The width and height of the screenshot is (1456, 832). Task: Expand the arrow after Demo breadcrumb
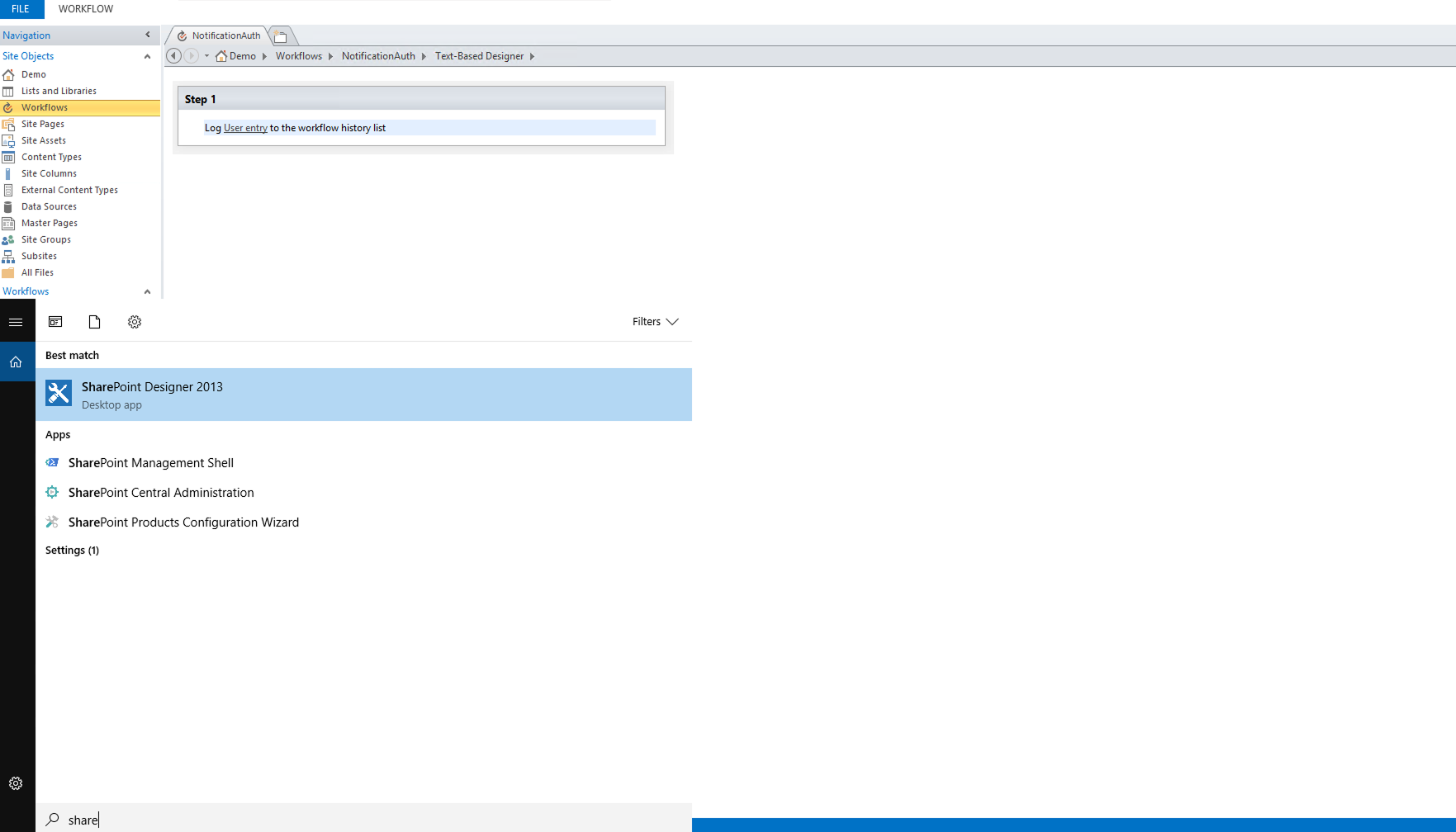point(264,56)
